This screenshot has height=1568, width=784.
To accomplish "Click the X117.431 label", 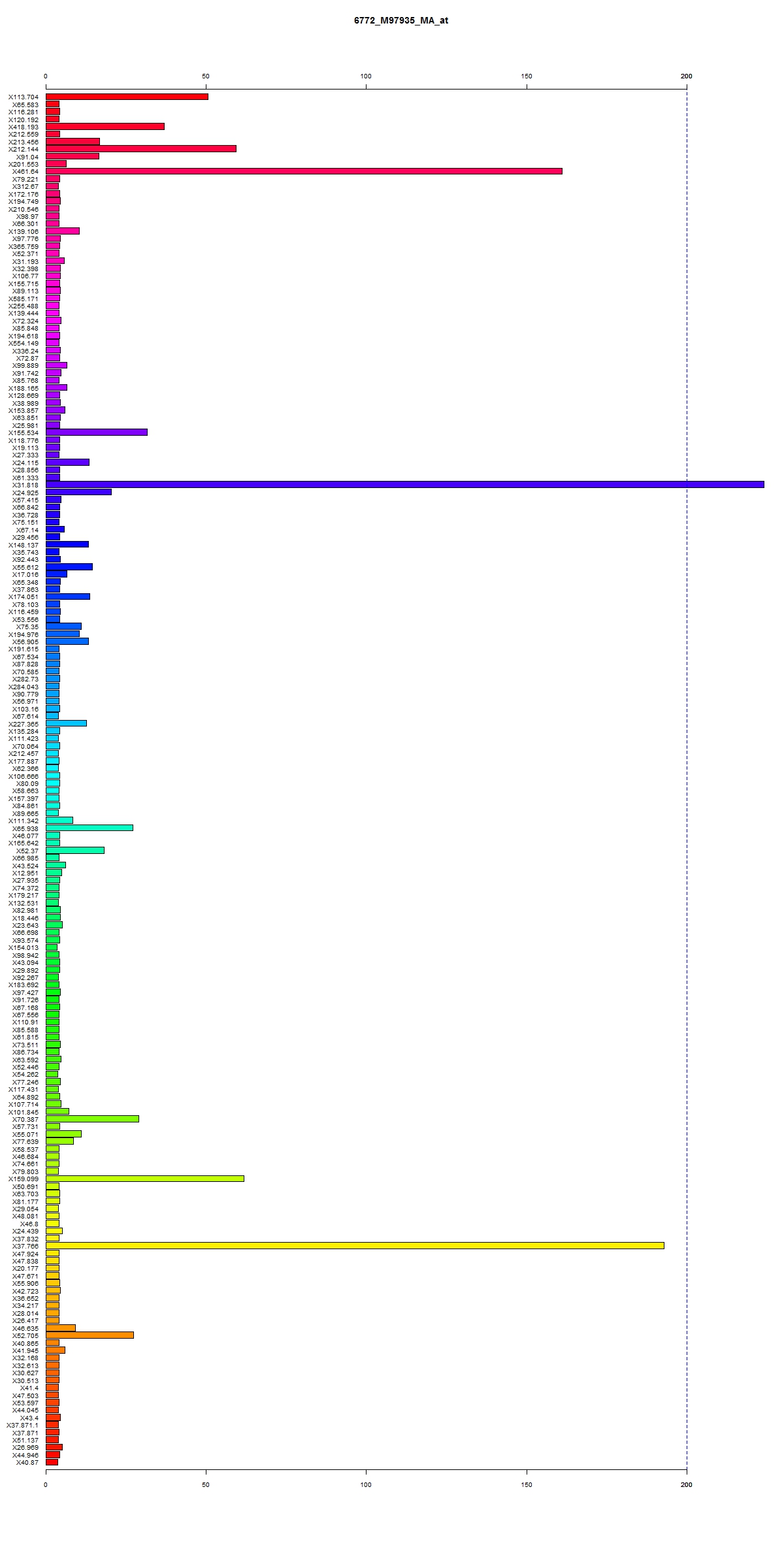I will [24, 1089].
